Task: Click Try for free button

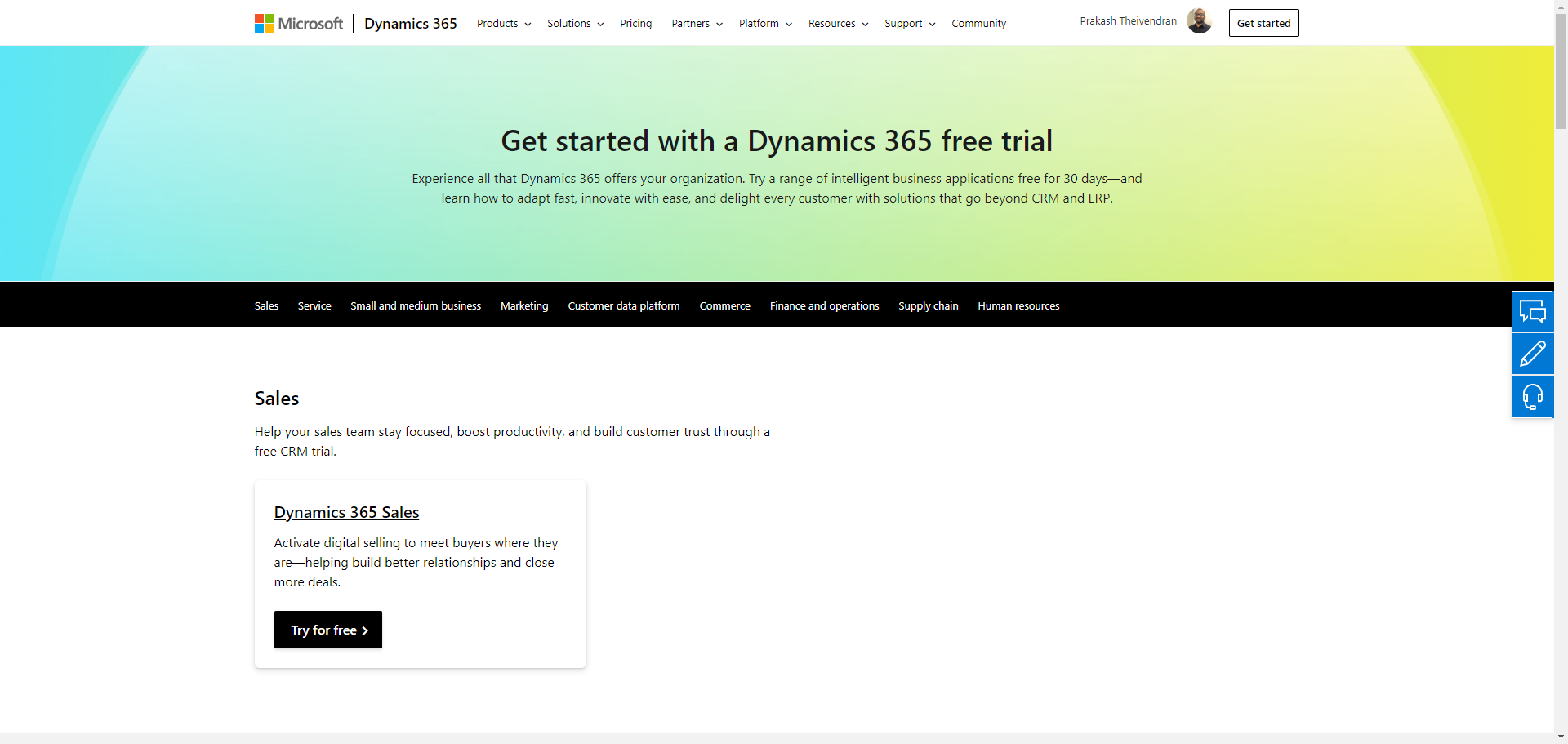Action: click(x=328, y=630)
